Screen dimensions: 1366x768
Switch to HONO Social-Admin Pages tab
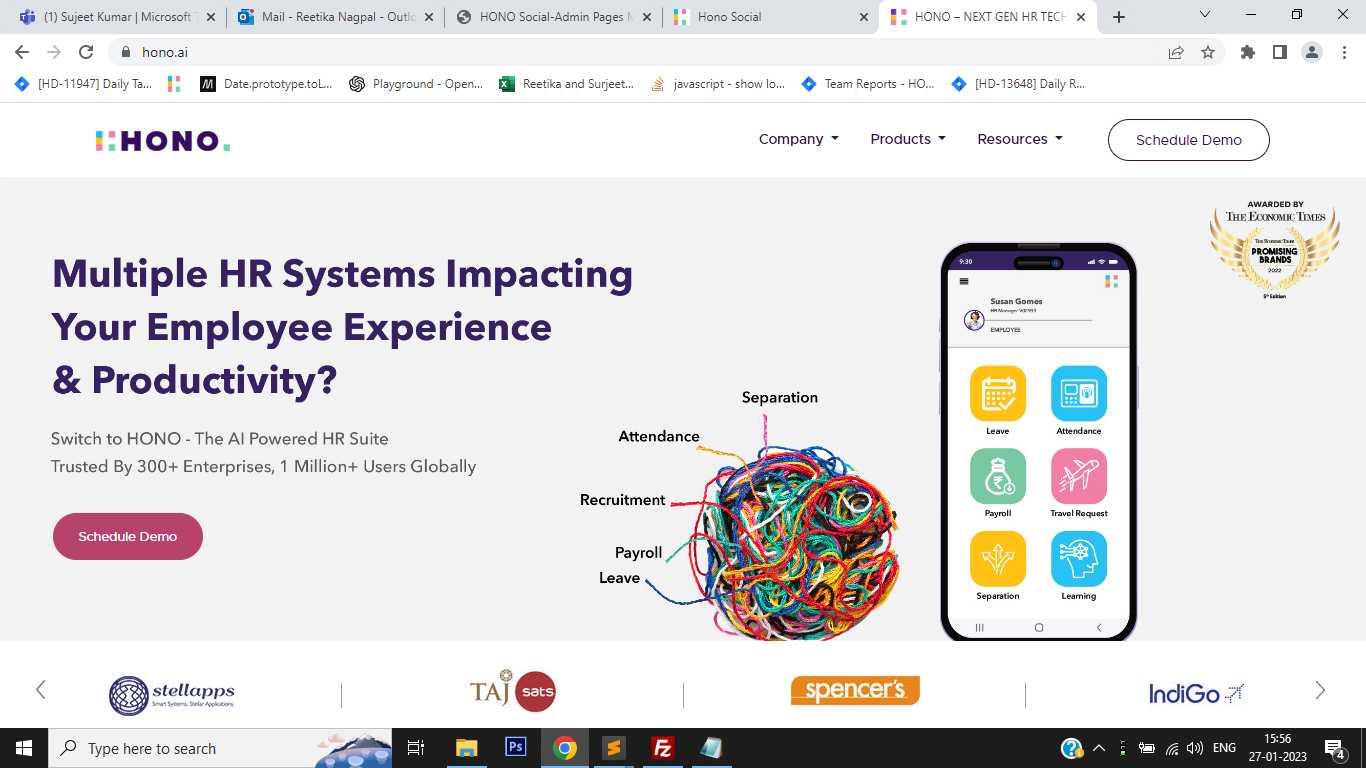(554, 17)
